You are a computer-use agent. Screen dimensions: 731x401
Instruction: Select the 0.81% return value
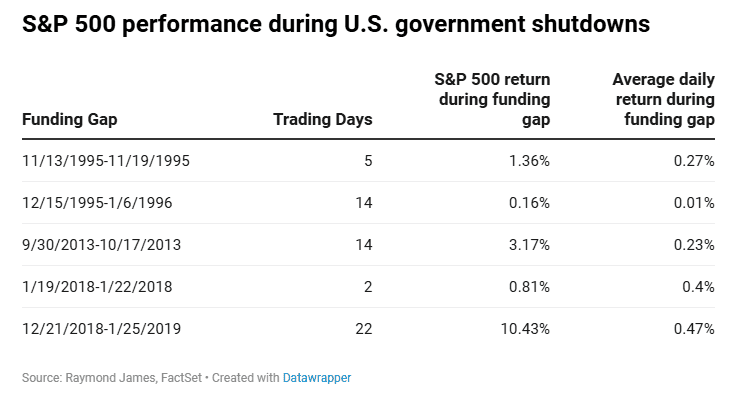tap(529, 286)
